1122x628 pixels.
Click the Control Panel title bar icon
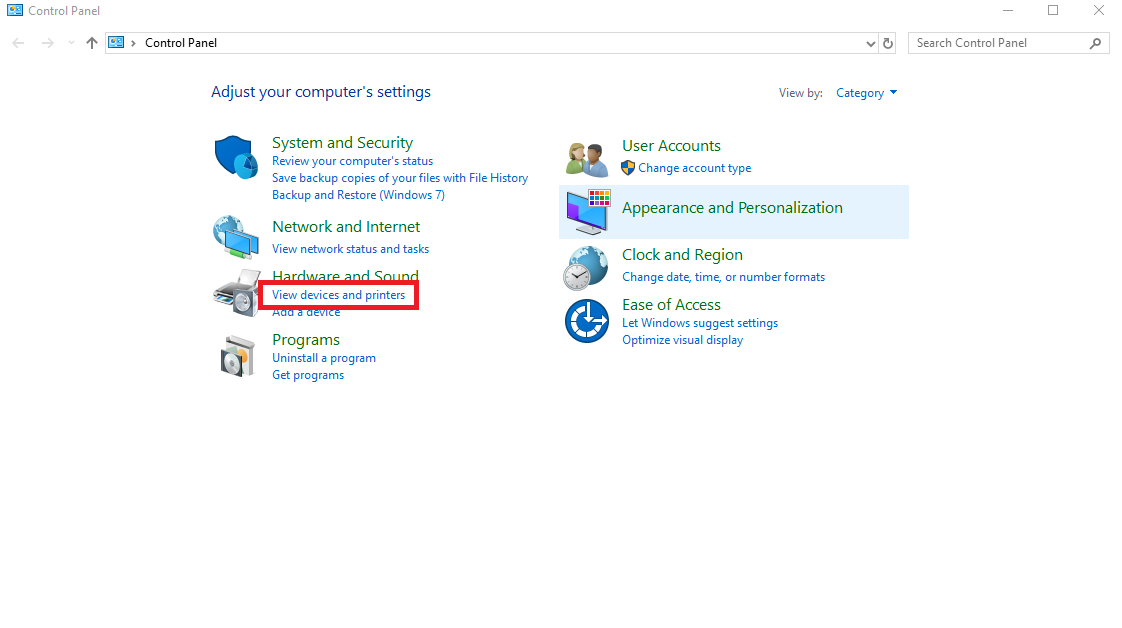click(15, 11)
